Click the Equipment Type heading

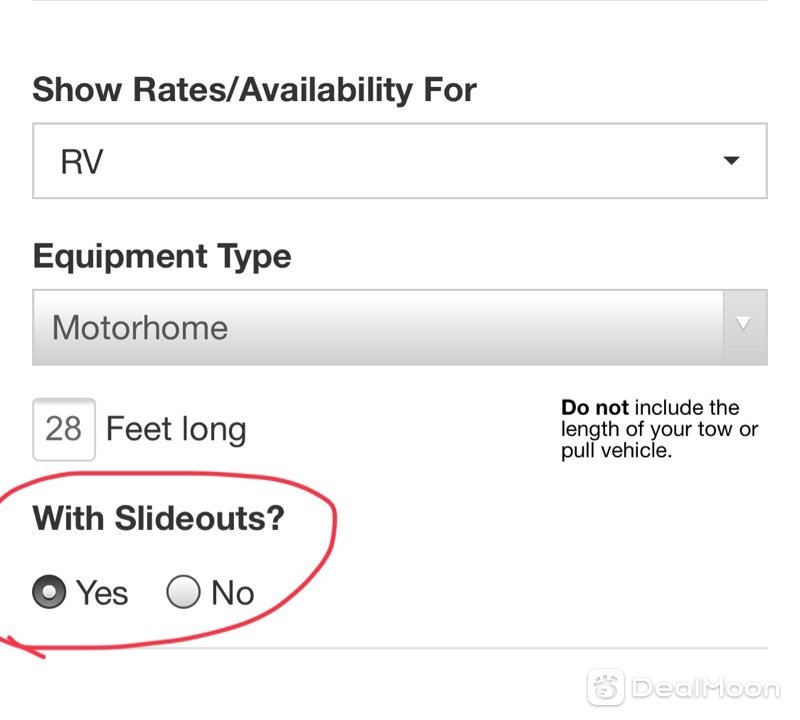tap(162, 256)
